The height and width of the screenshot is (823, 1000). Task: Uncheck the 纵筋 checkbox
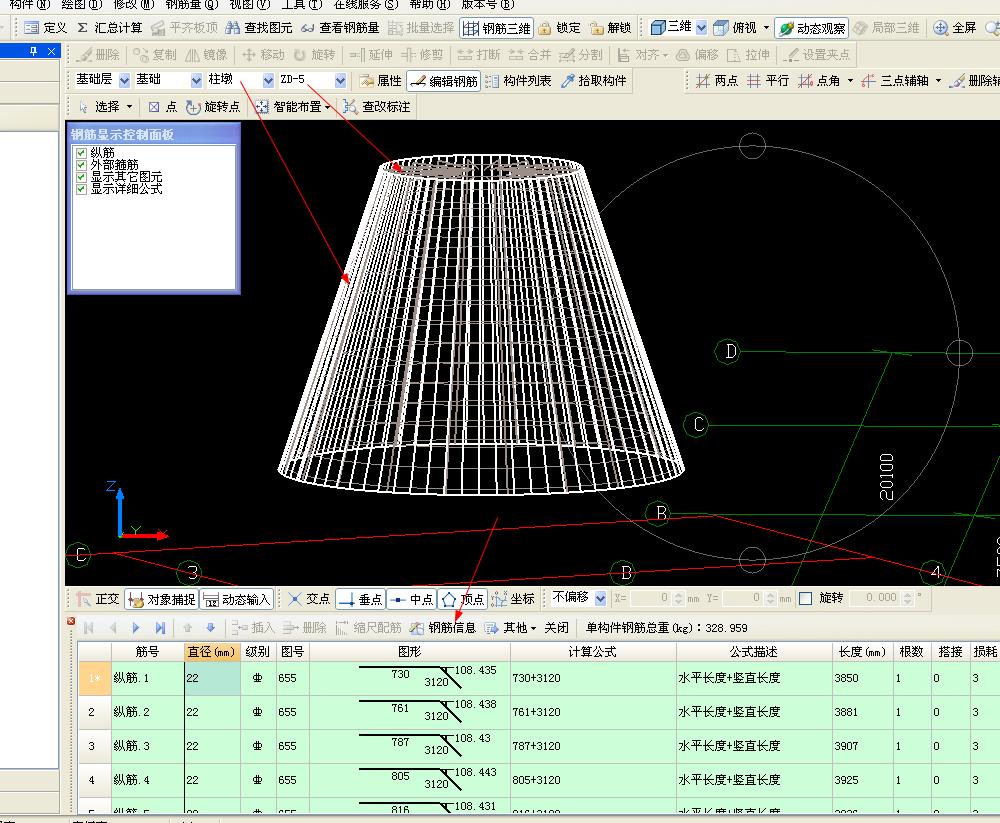pos(81,153)
